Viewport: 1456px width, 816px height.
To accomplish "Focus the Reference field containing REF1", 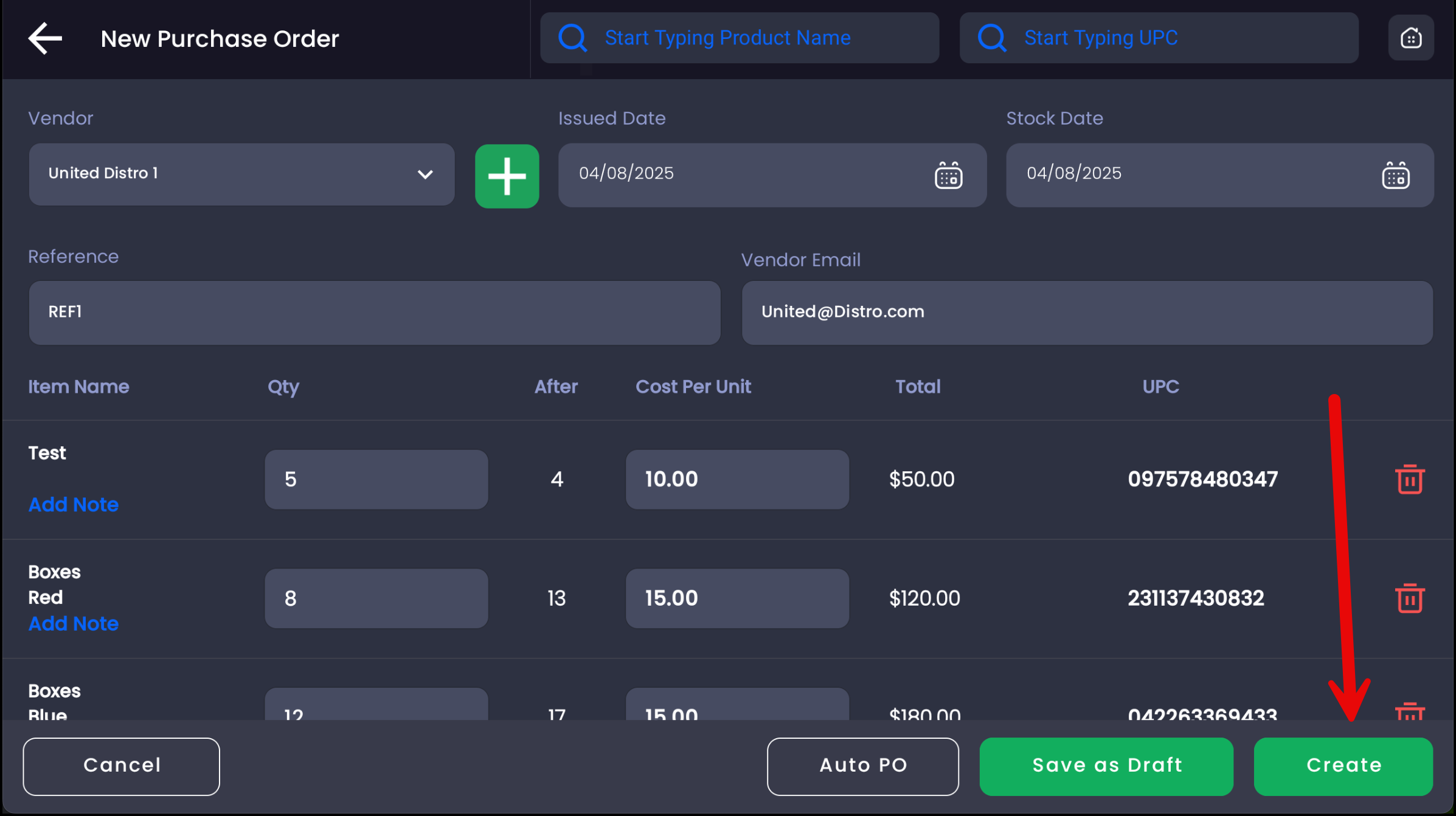I will tap(374, 313).
